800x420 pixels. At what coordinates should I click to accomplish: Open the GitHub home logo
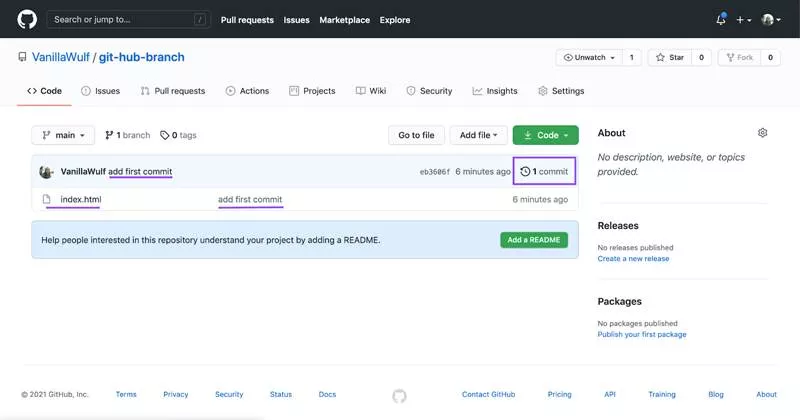[27, 20]
